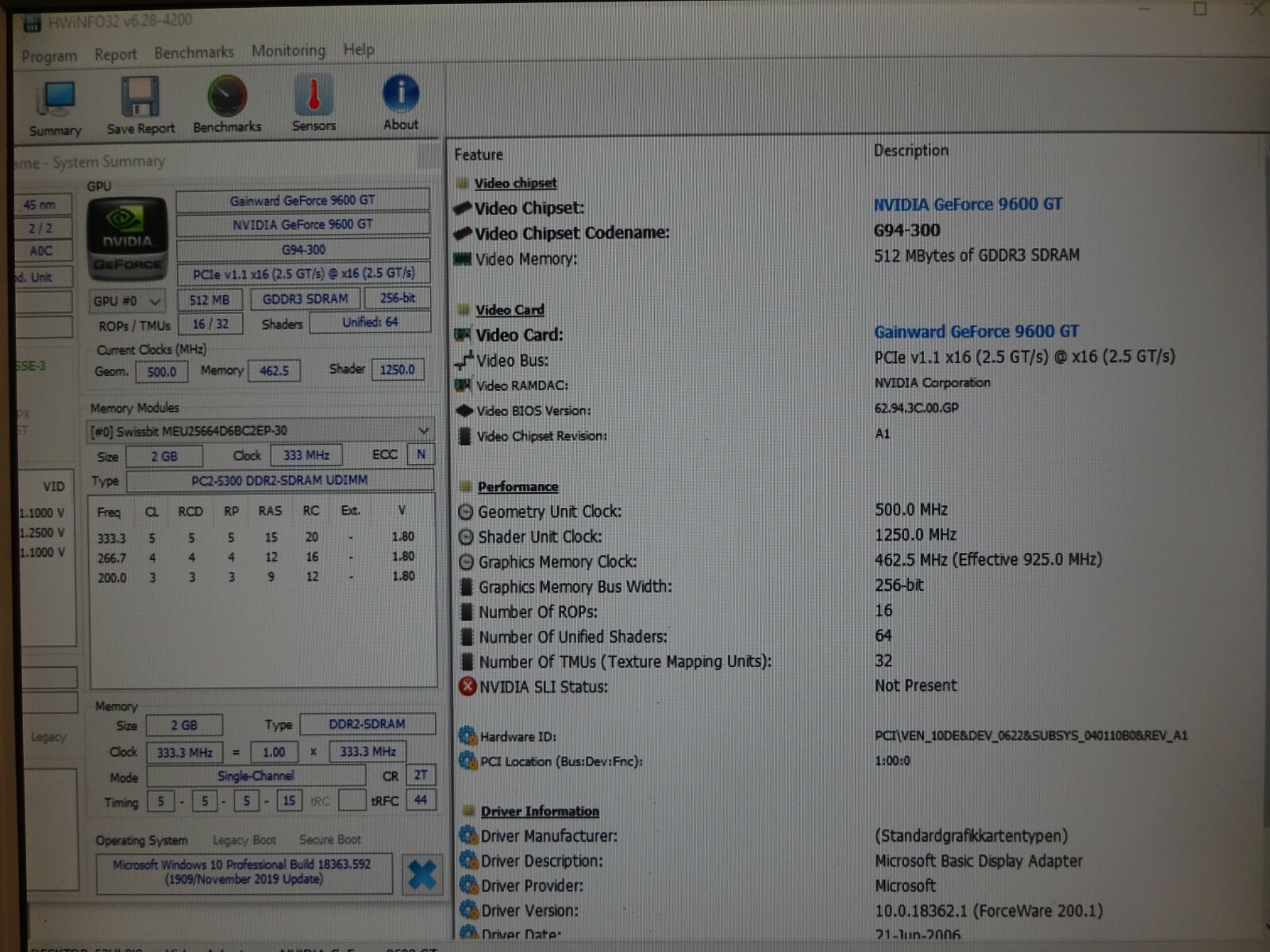Select the Performance section header
This screenshot has width=1270, height=952.
point(518,487)
